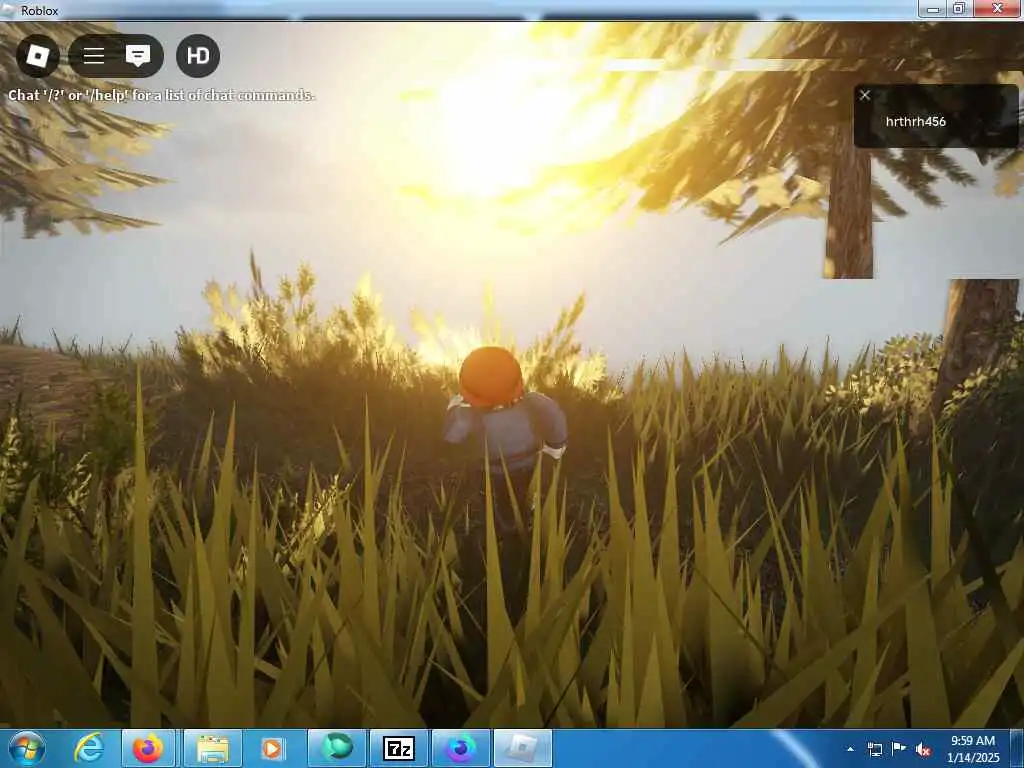Click the muted volume tray icon
Image resolution: width=1024 pixels, height=768 pixels.
[x=923, y=750]
